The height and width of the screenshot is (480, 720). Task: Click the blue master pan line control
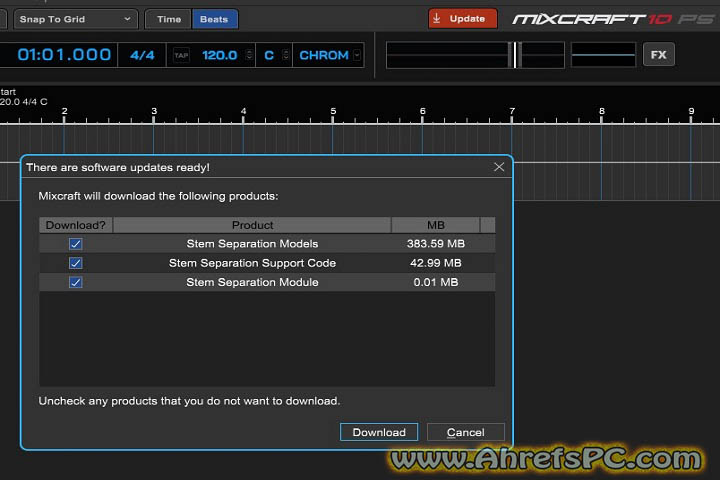[x=603, y=55]
